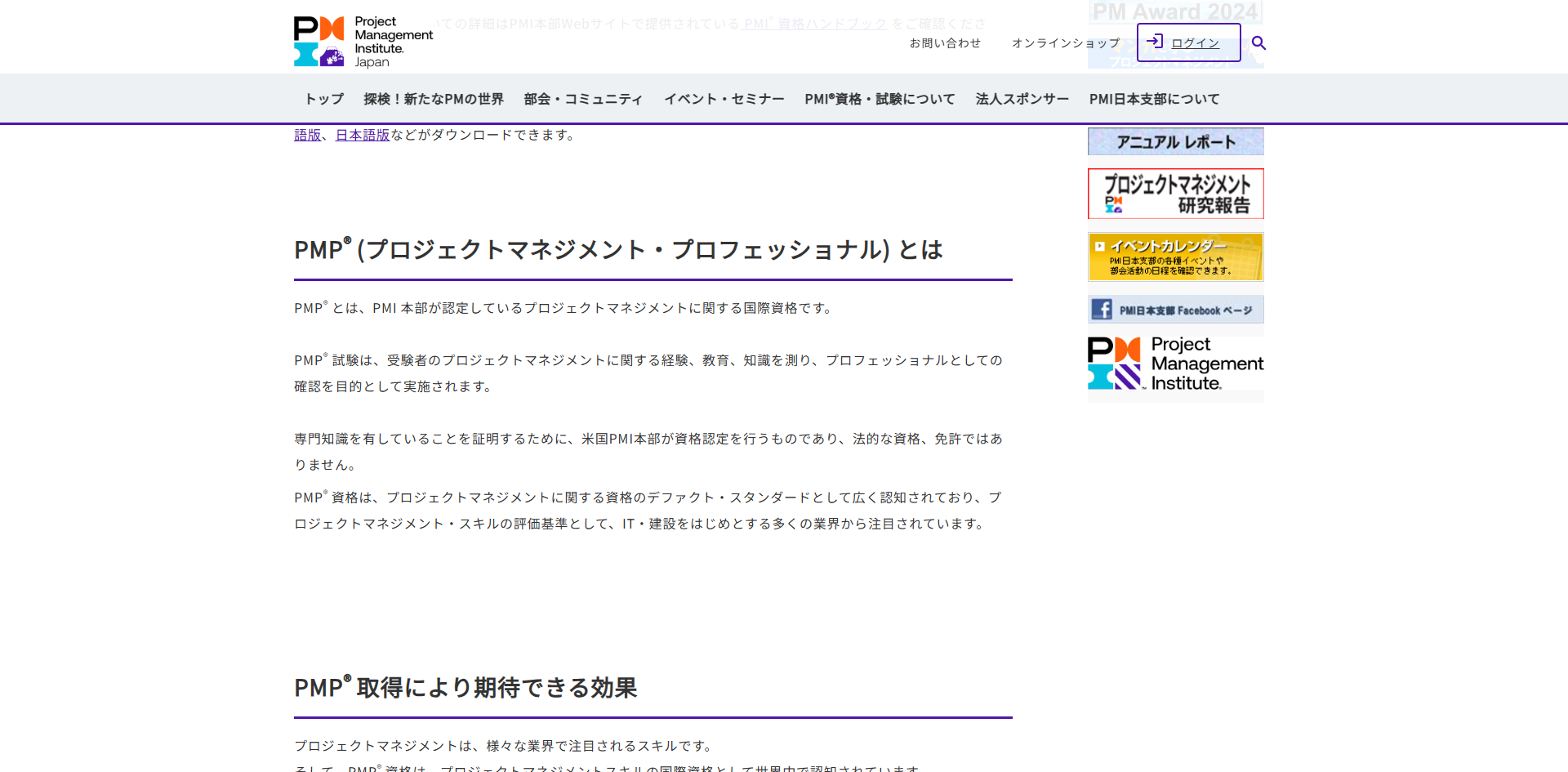Viewport: 1568px width, 772px height.
Task: Open Project Management Institute sidebar logo
Action: pos(1176,364)
